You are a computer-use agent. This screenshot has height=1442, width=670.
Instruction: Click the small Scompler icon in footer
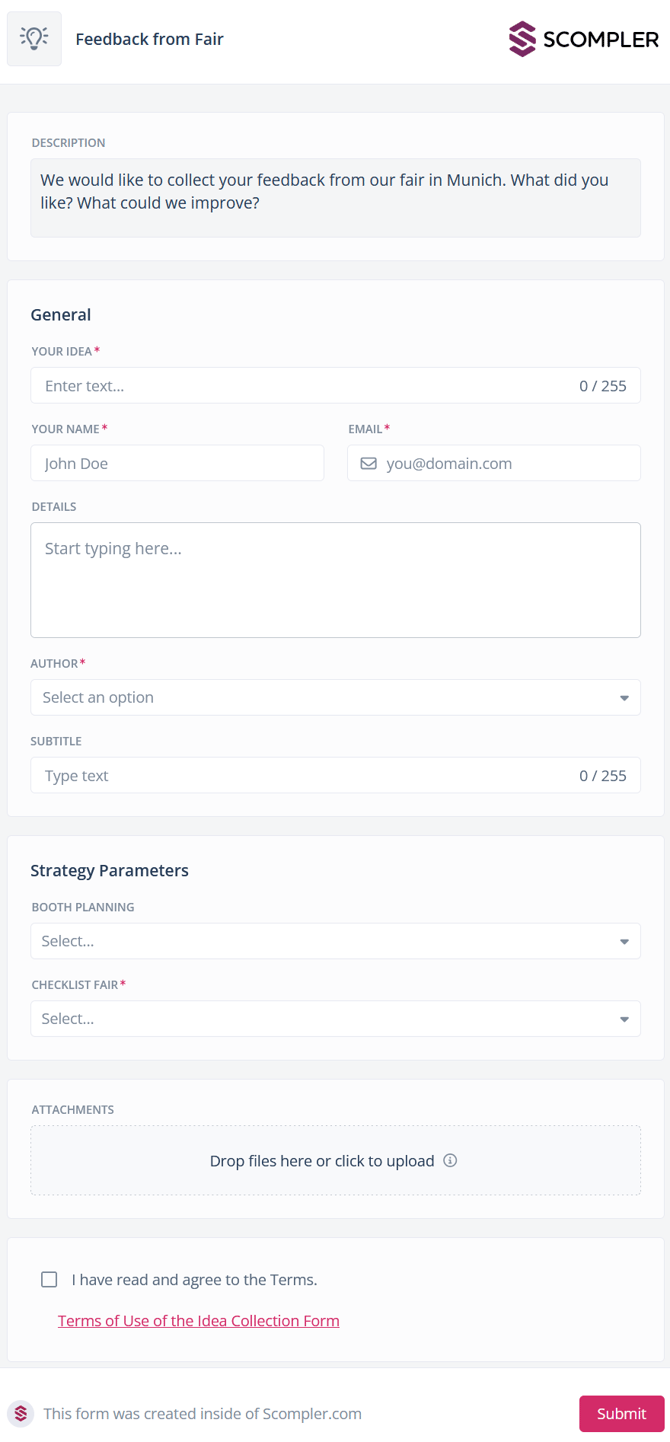(x=21, y=1413)
